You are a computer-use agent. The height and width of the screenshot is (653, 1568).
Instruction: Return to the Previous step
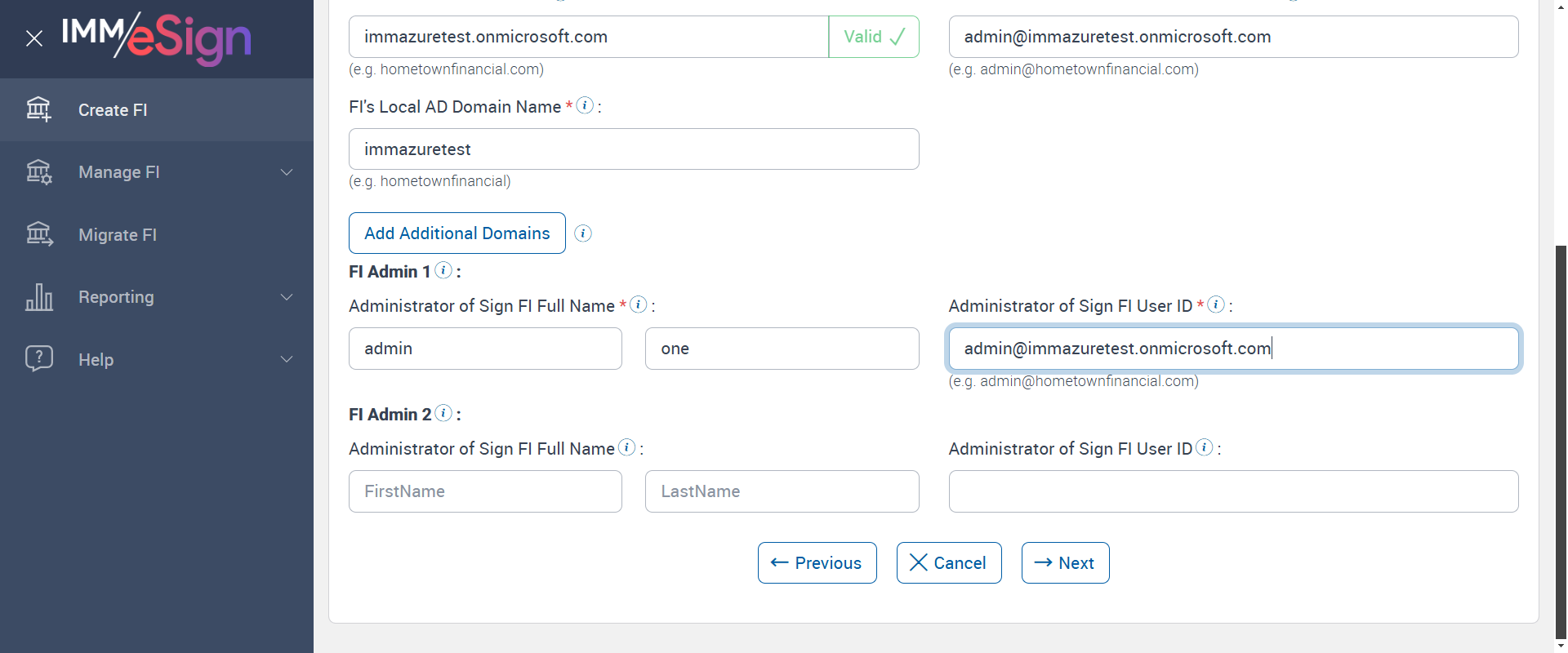click(817, 563)
